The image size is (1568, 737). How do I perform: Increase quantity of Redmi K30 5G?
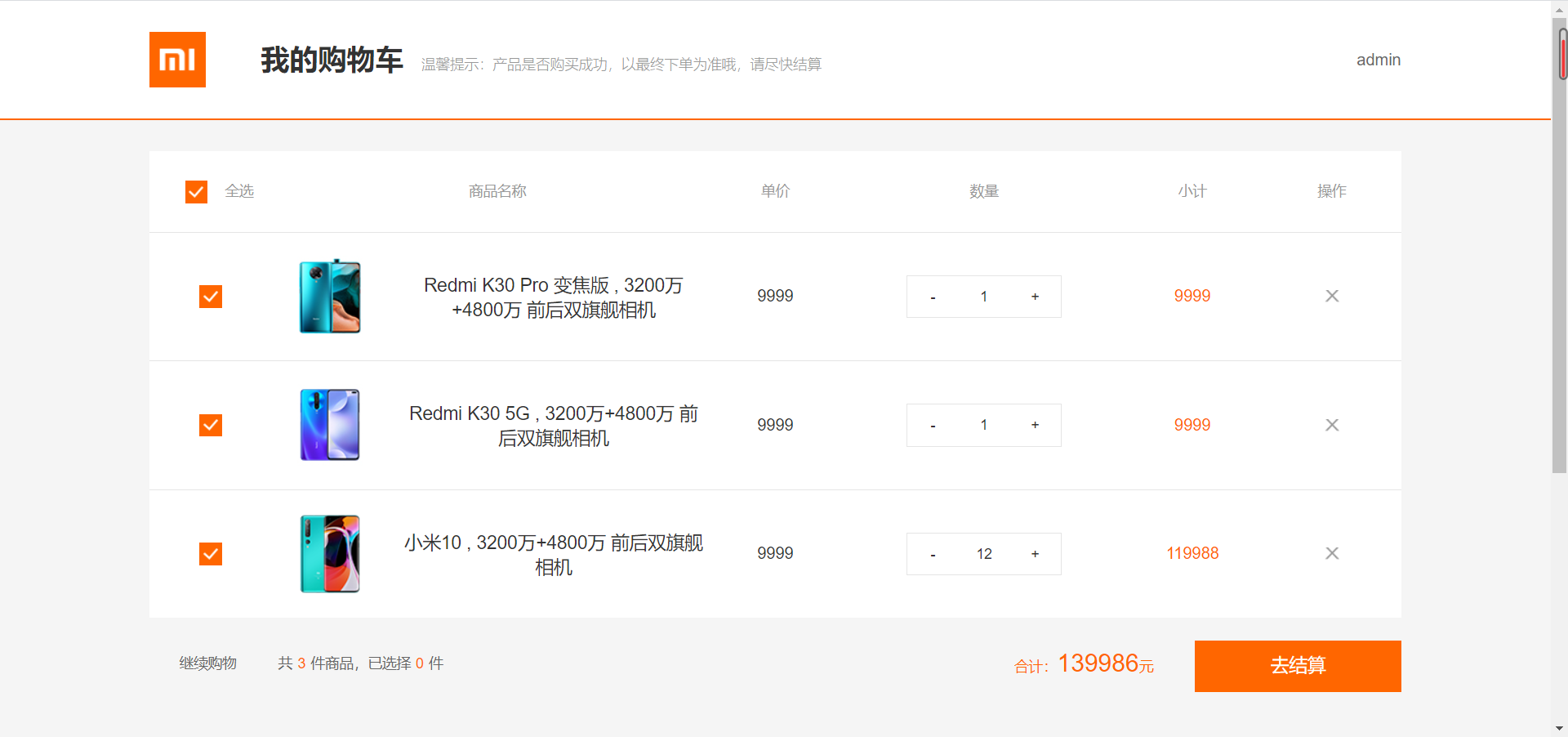(1035, 425)
